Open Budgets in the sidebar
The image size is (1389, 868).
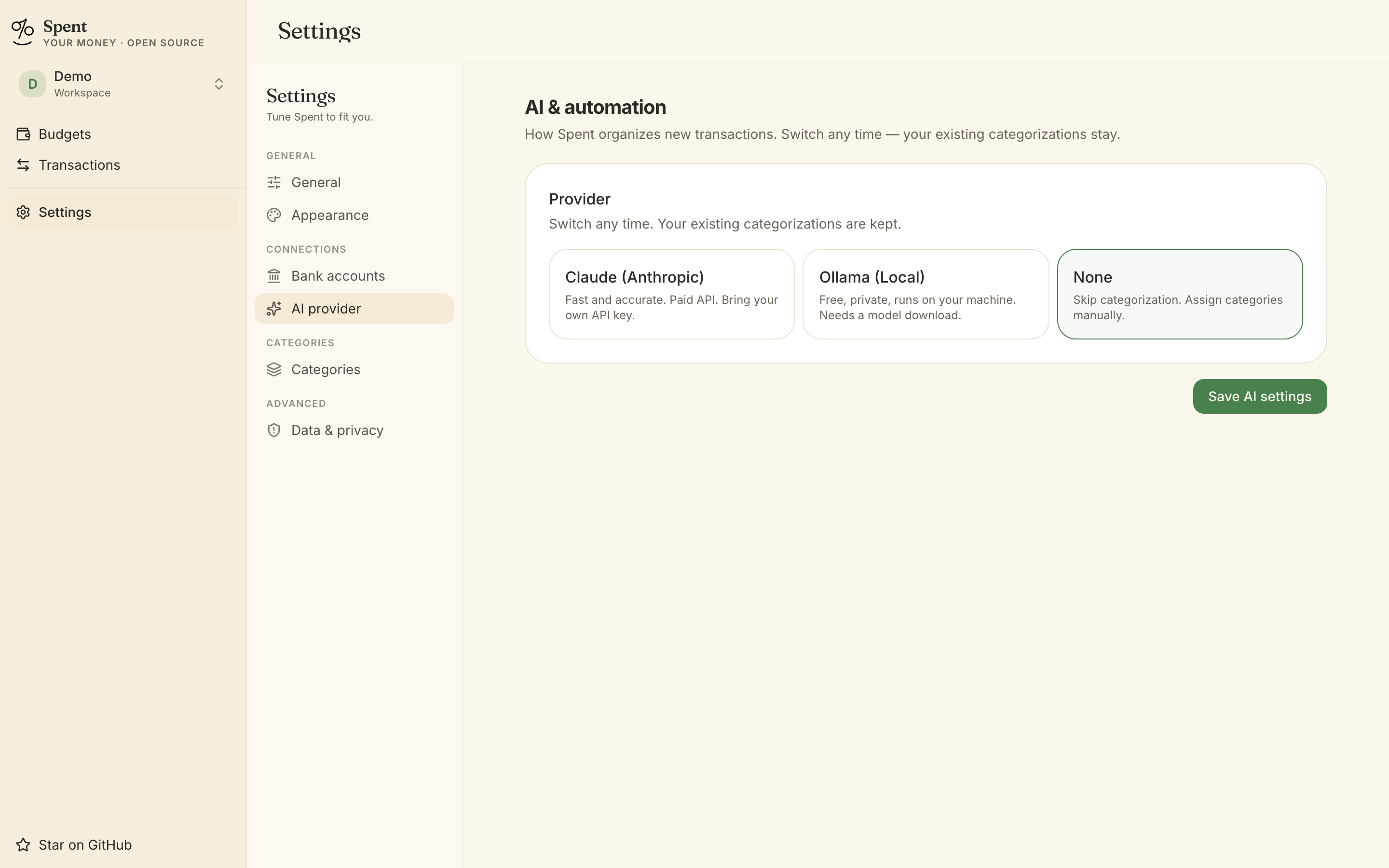pos(123,134)
